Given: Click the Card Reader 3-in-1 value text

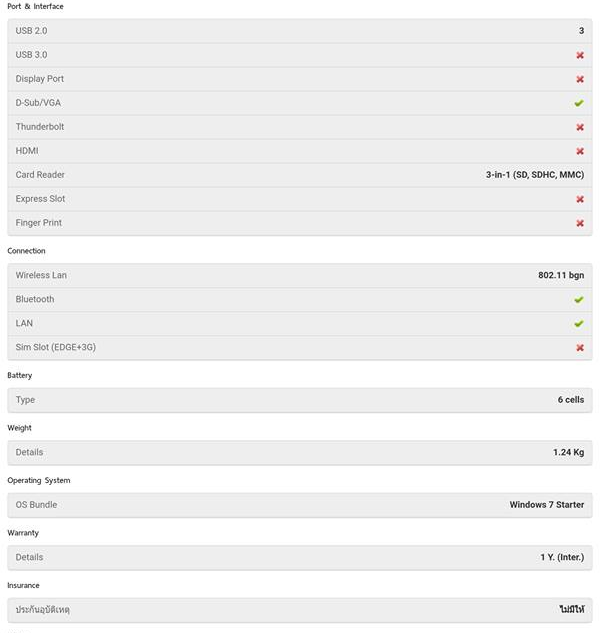Looking at the screenshot, I should (x=535, y=175).
